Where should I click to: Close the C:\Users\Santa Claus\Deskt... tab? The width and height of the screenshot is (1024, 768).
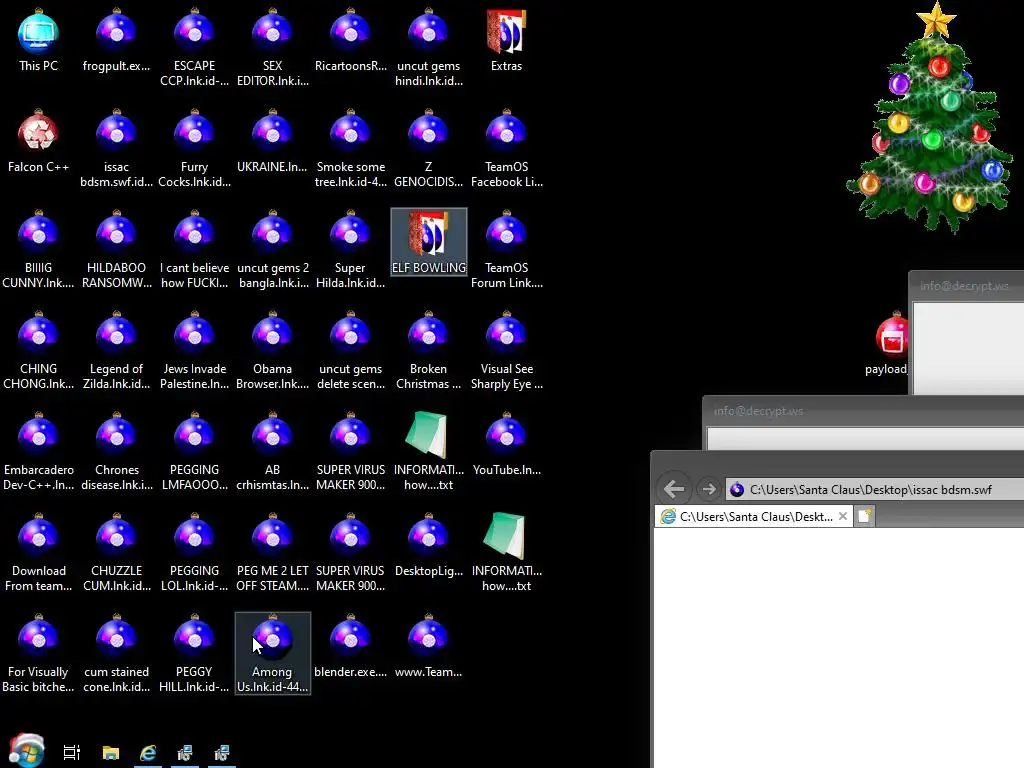coord(843,517)
